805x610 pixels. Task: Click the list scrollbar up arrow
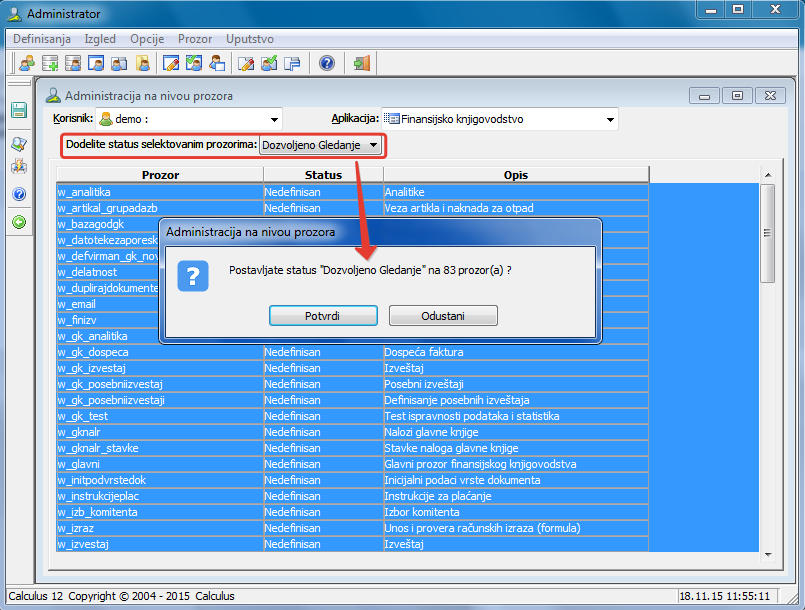point(768,176)
